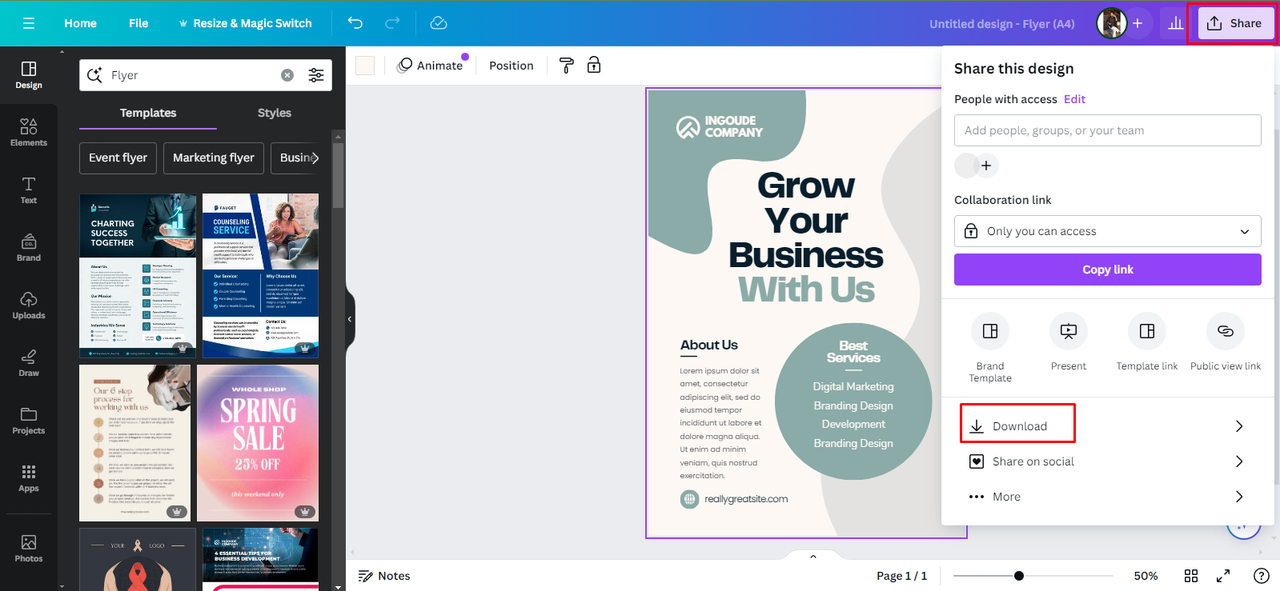The image size is (1280, 591).
Task: Clear the Flyer search text
Action: [x=287, y=75]
